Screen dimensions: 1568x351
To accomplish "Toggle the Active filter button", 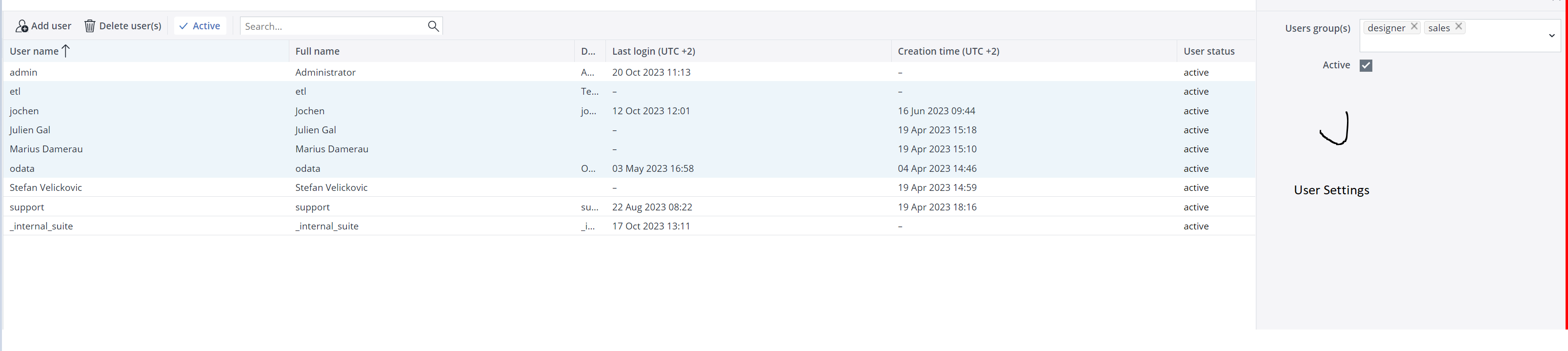I will coord(200,26).
